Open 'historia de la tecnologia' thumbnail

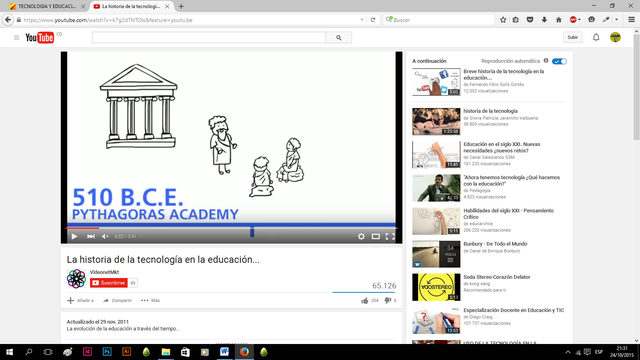pos(436,121)
